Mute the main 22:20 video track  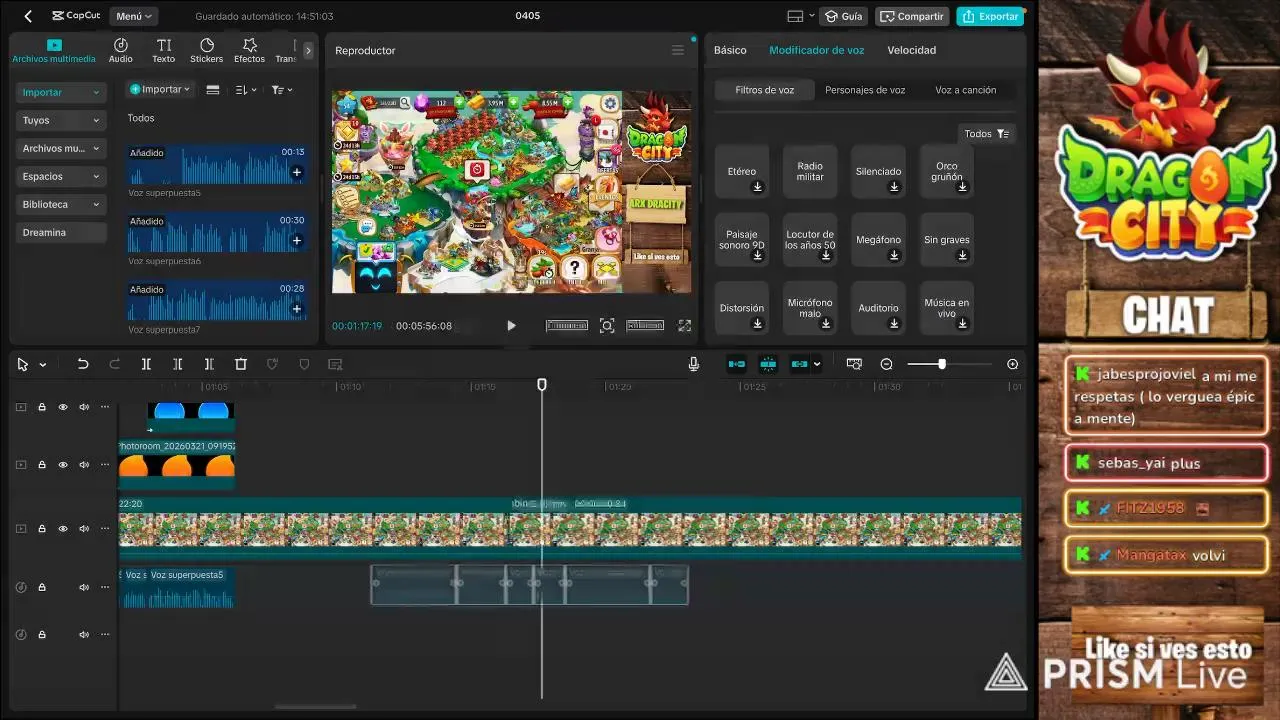(x=84, y=529)
